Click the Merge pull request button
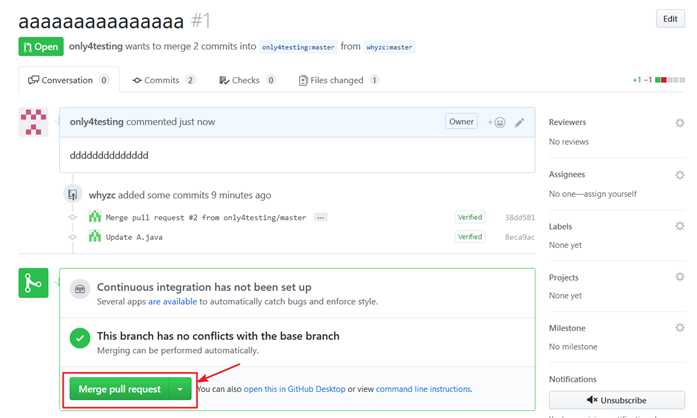The image size is (697, 418). 119,389
